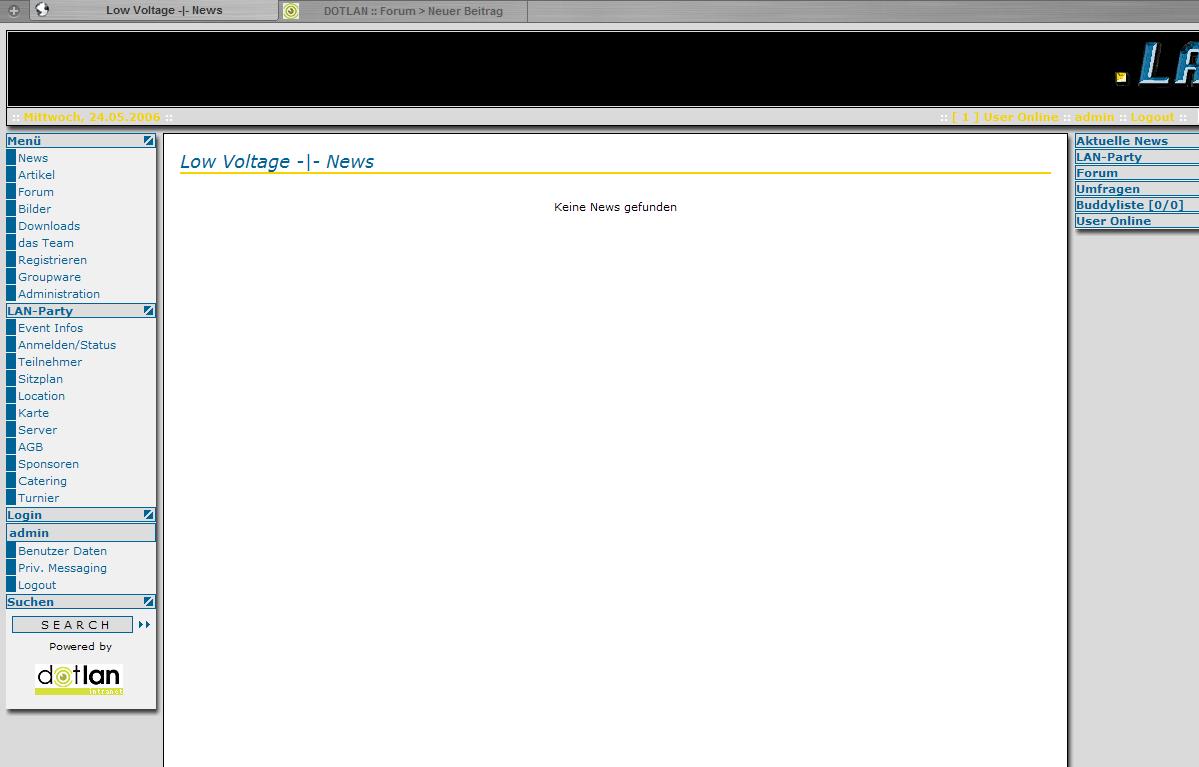Select the Low Voltage News tab
This screenshot has width=1199, height=767.
(164, 11)
